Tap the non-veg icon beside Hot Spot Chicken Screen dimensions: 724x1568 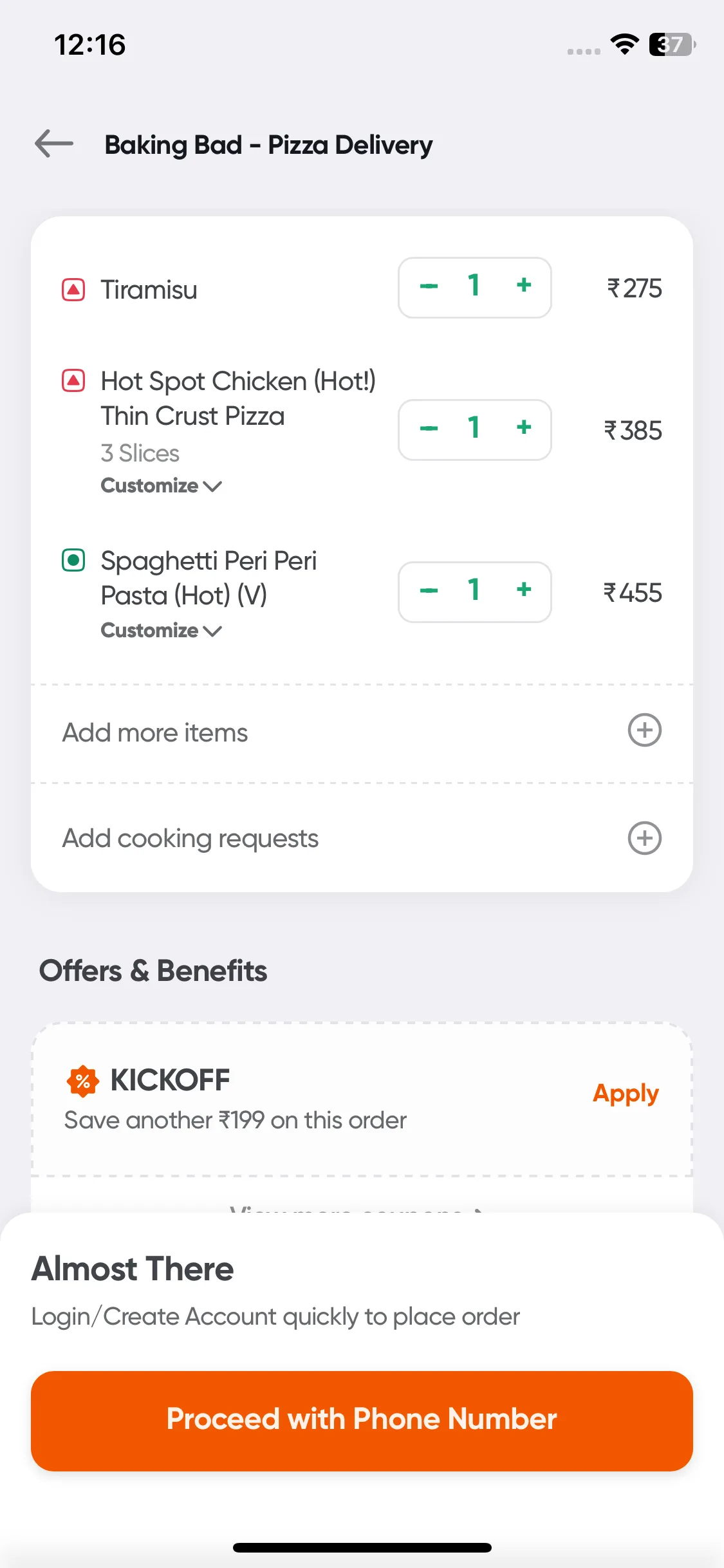pyautogui.click(x=73, y=380)
